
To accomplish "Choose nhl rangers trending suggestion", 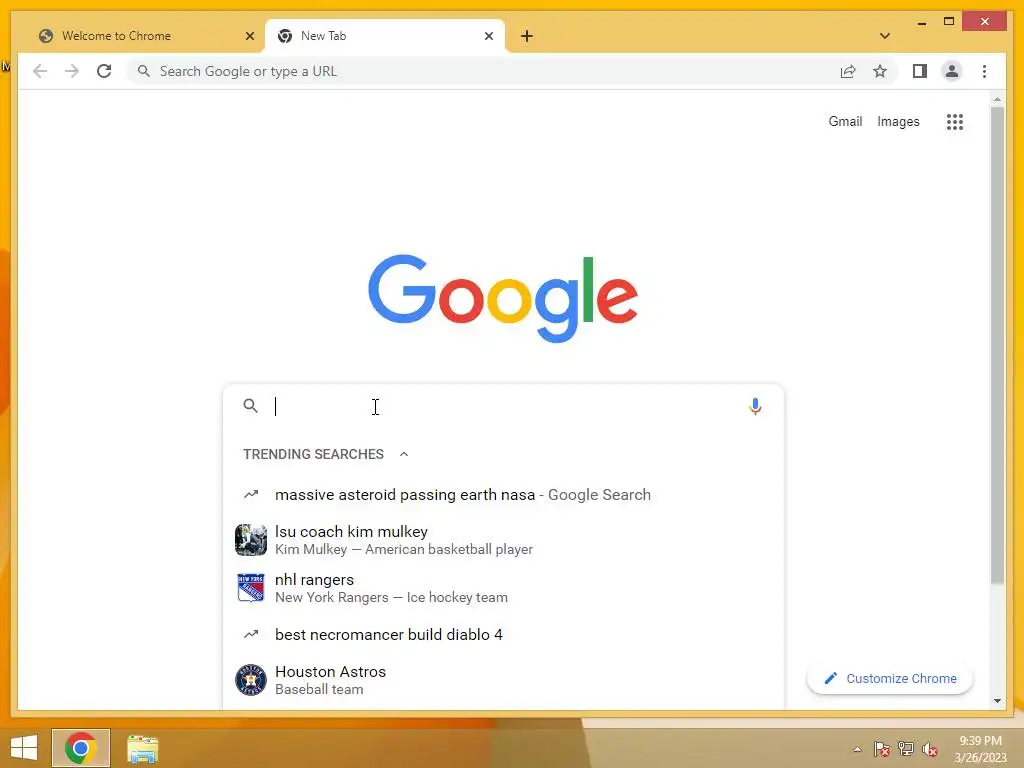I will coord(503,588).
